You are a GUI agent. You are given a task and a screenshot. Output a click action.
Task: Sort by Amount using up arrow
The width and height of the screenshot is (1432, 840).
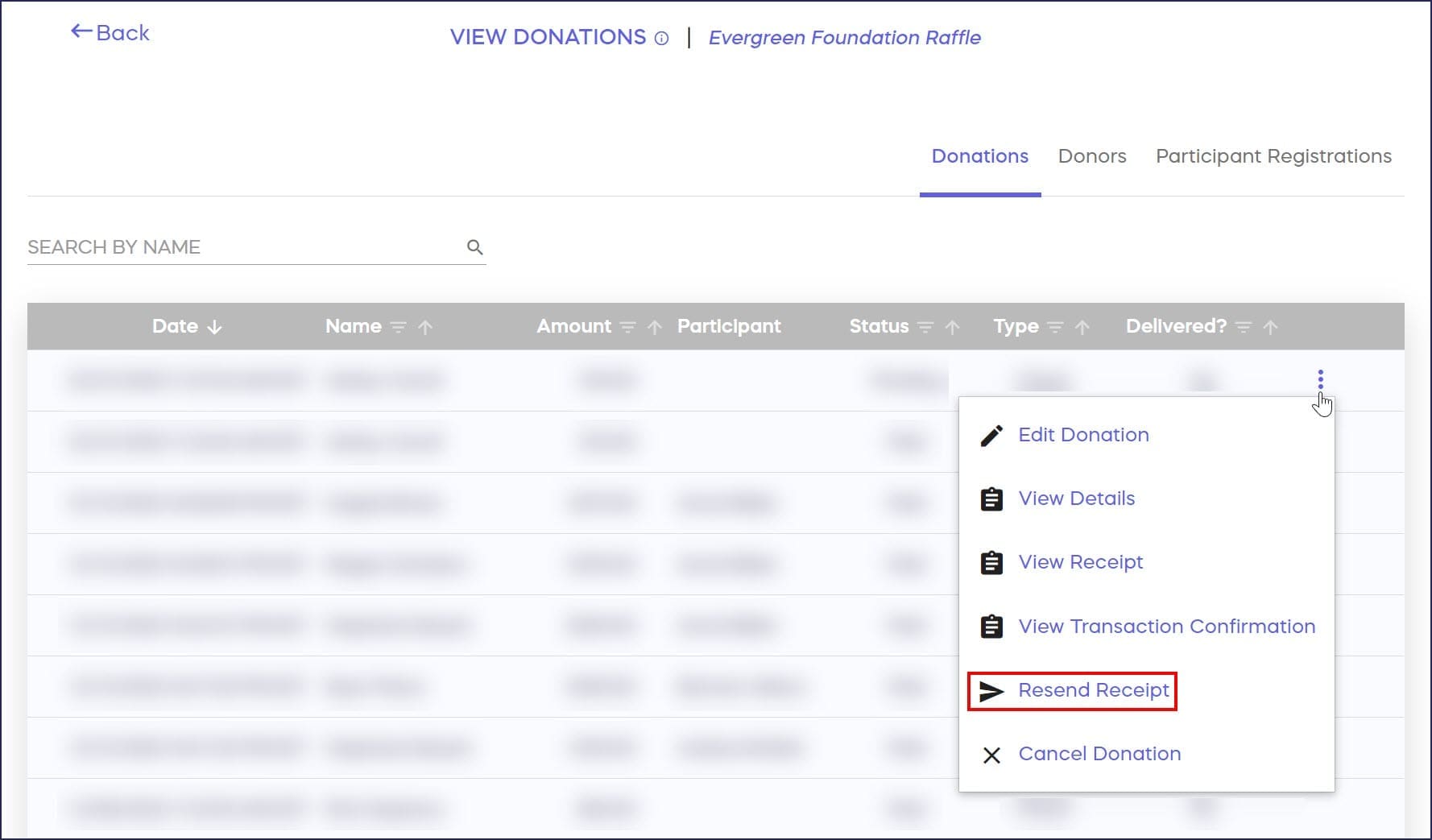pos(655,327)
